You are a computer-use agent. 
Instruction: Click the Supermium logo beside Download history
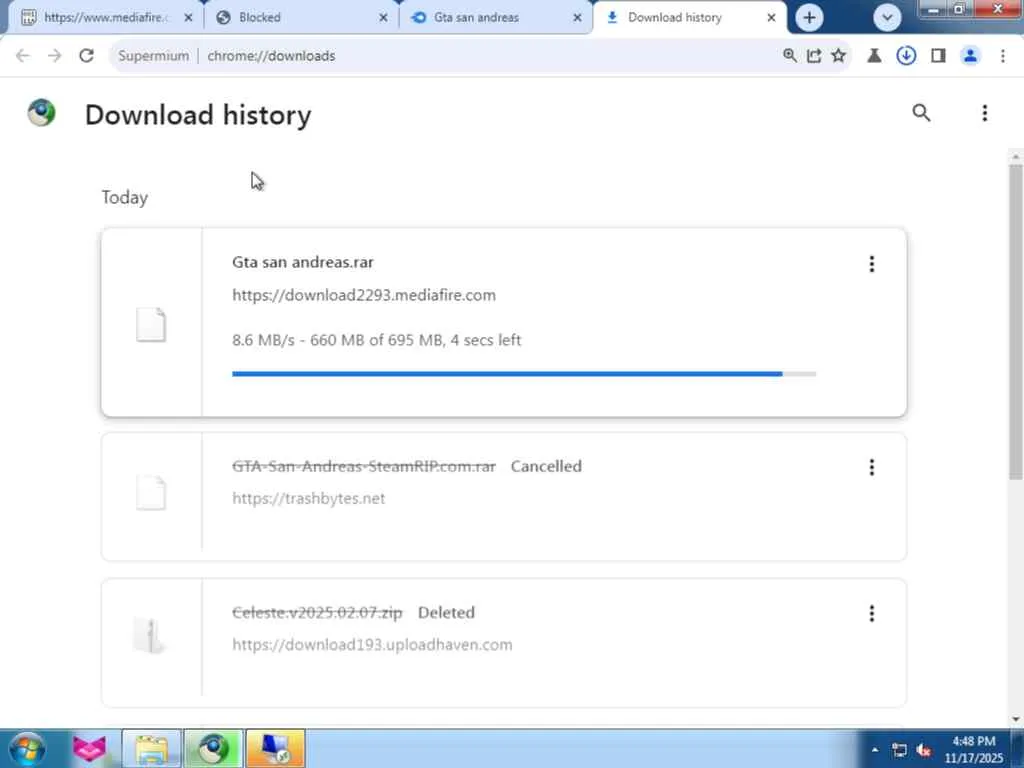[42, 113]
